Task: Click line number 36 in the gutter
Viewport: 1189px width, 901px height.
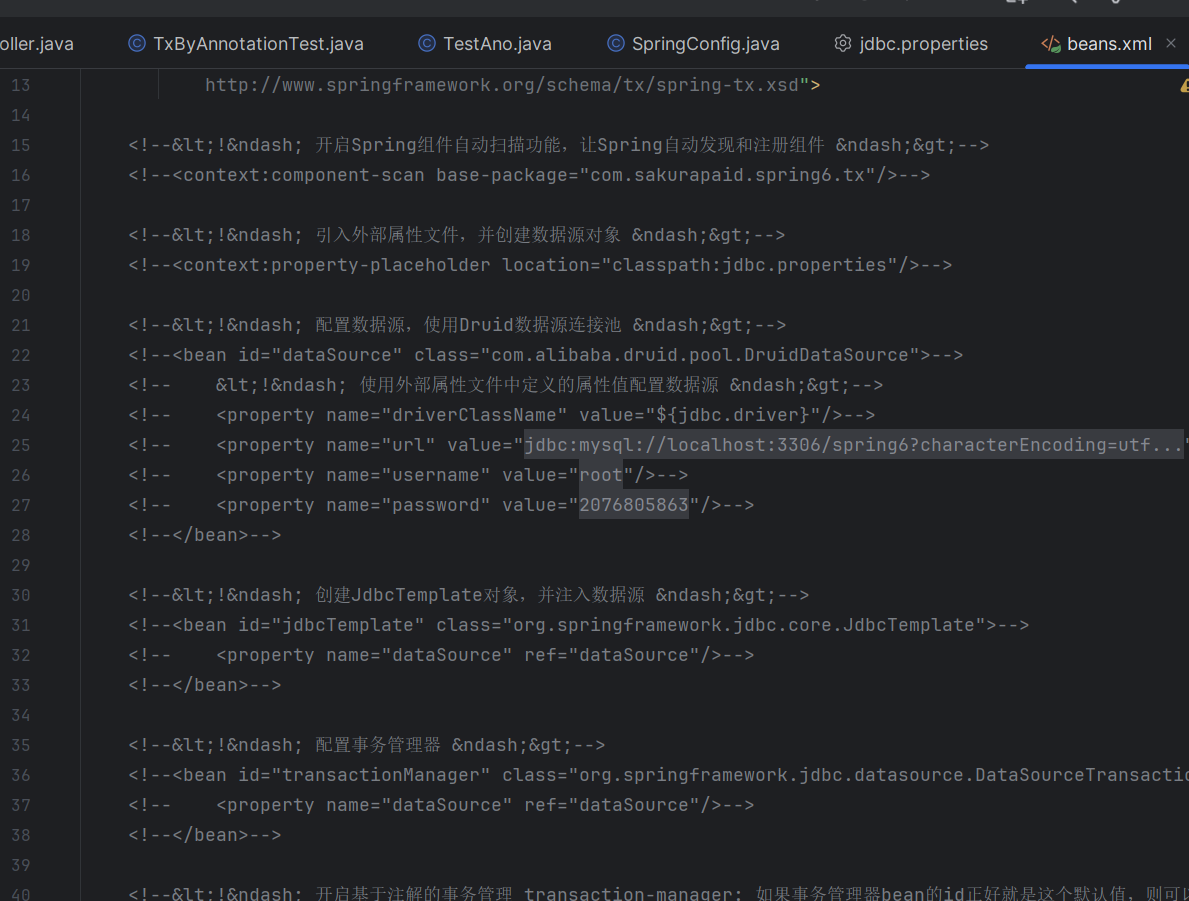Action: click(21, 775)
